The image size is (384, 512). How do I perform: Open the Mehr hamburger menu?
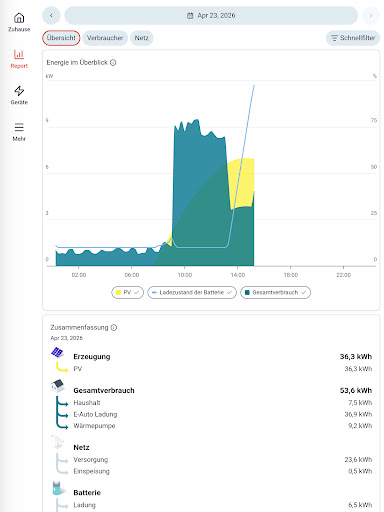[19, 127]
